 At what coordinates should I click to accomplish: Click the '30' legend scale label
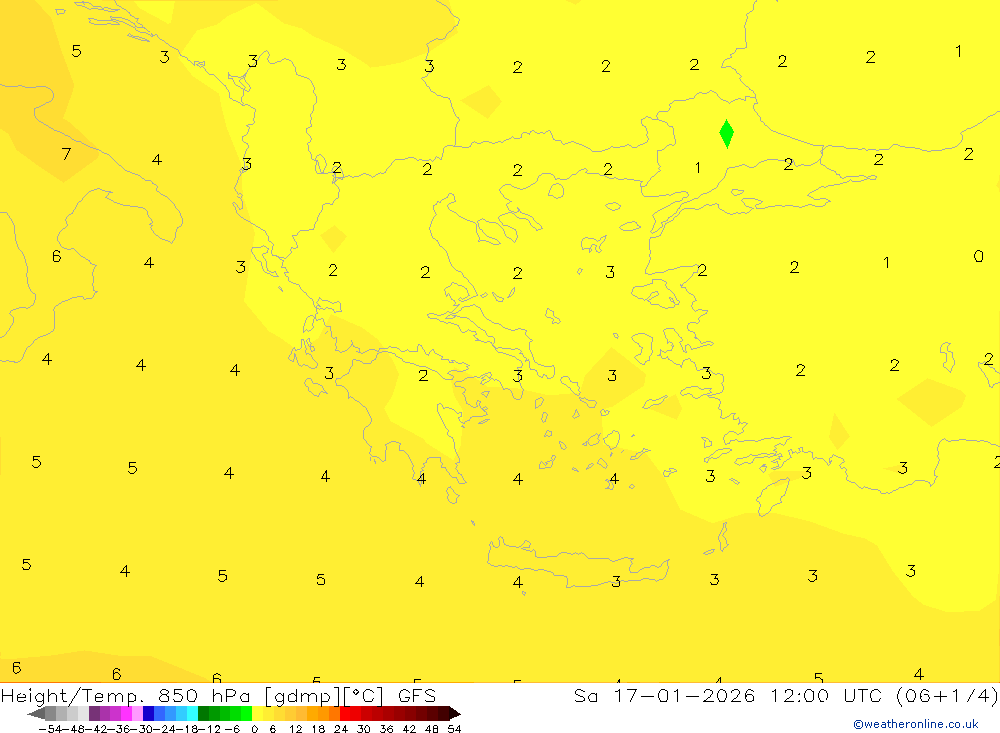coord(364,729)
